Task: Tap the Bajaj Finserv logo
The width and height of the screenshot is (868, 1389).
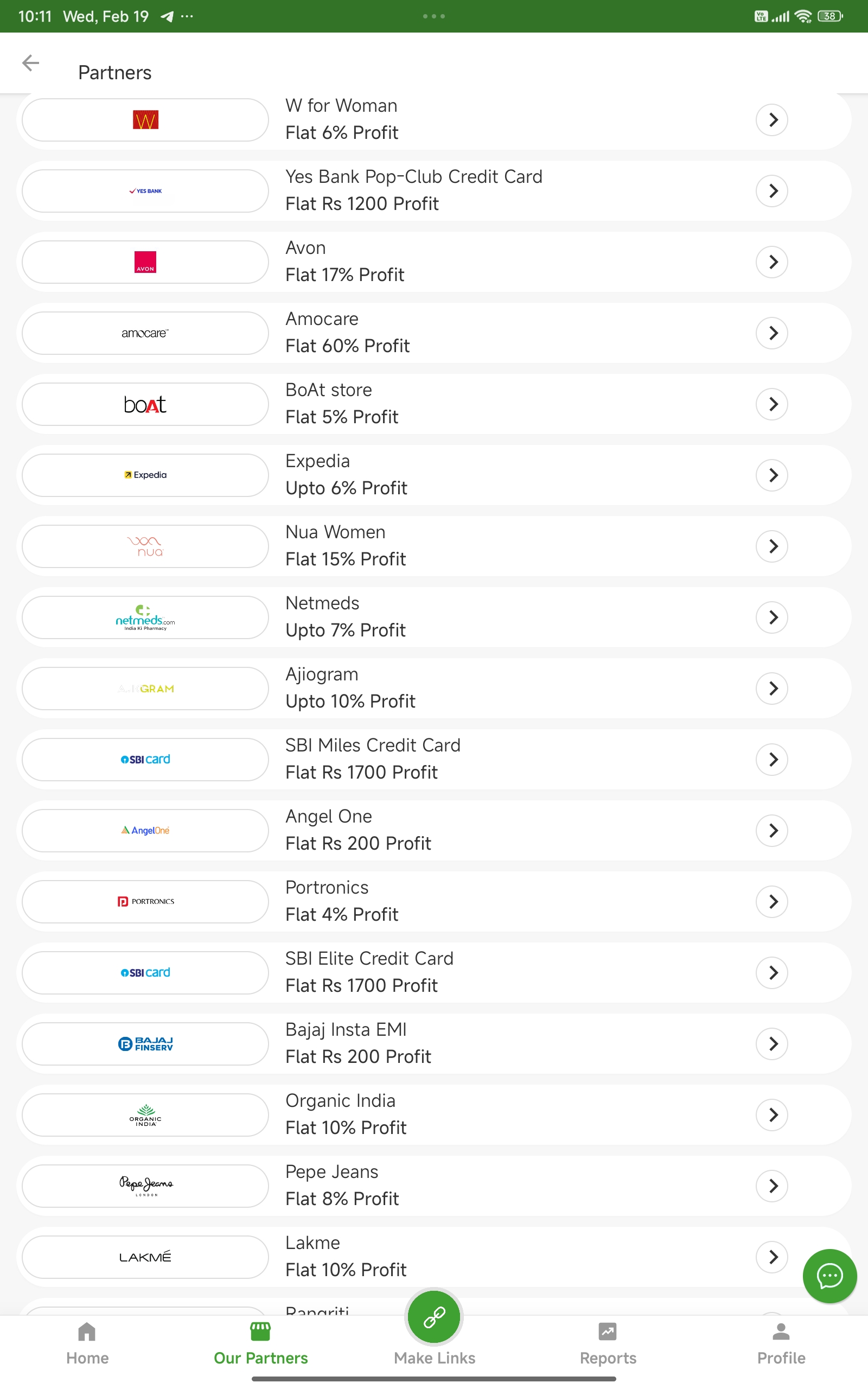Action: tap(145, 1043)
